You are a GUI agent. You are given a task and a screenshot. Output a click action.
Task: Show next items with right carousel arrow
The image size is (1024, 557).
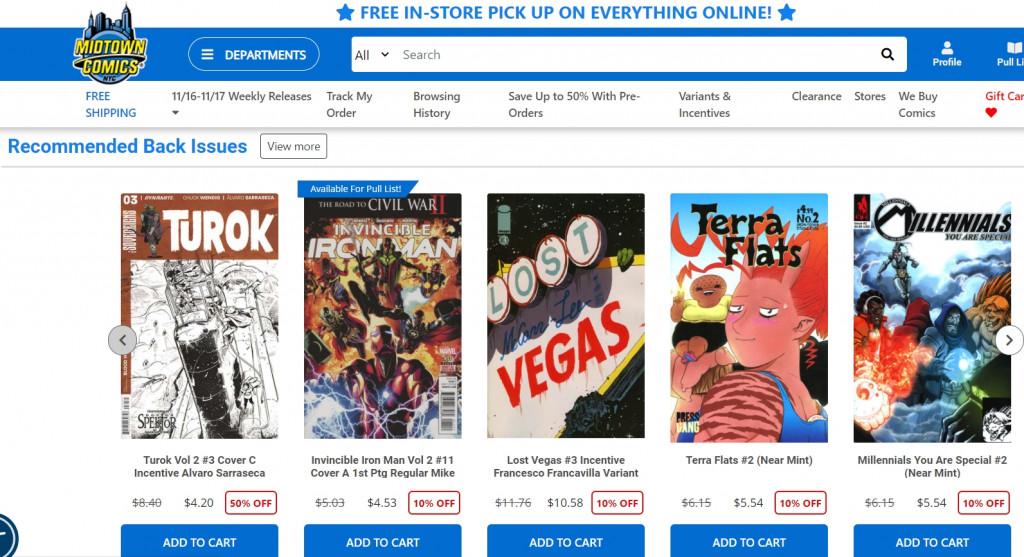(x=1009, y=340)
